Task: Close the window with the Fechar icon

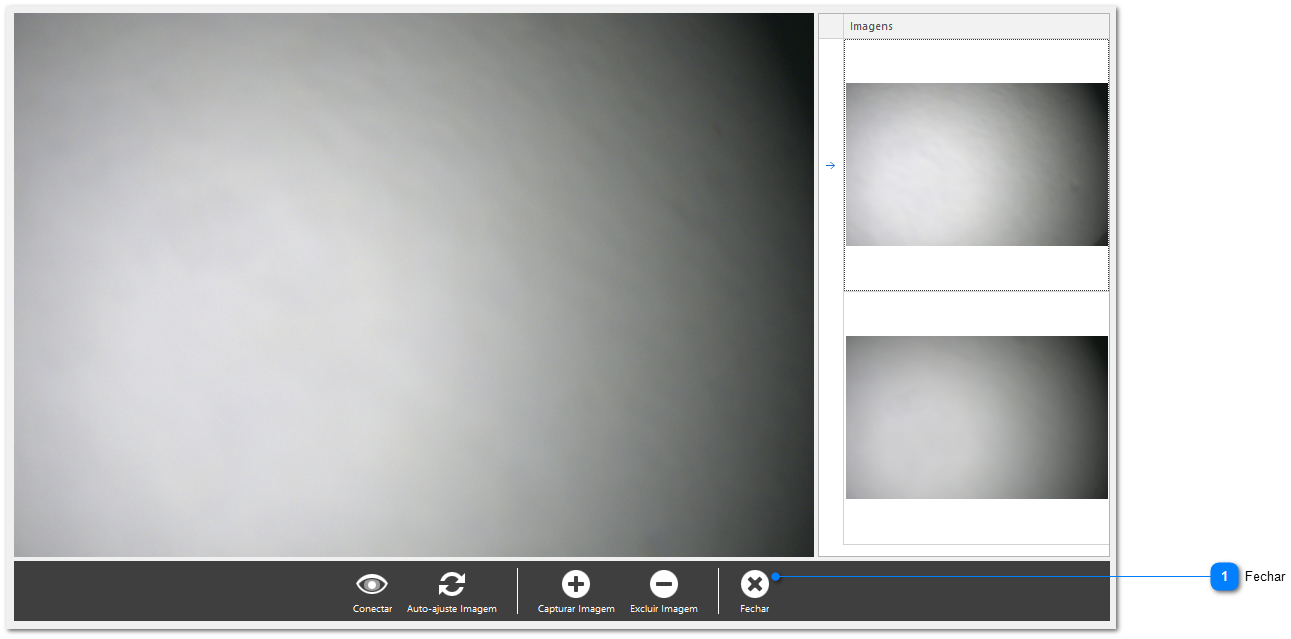Action: pyautogui.click(x=754, y=584)
